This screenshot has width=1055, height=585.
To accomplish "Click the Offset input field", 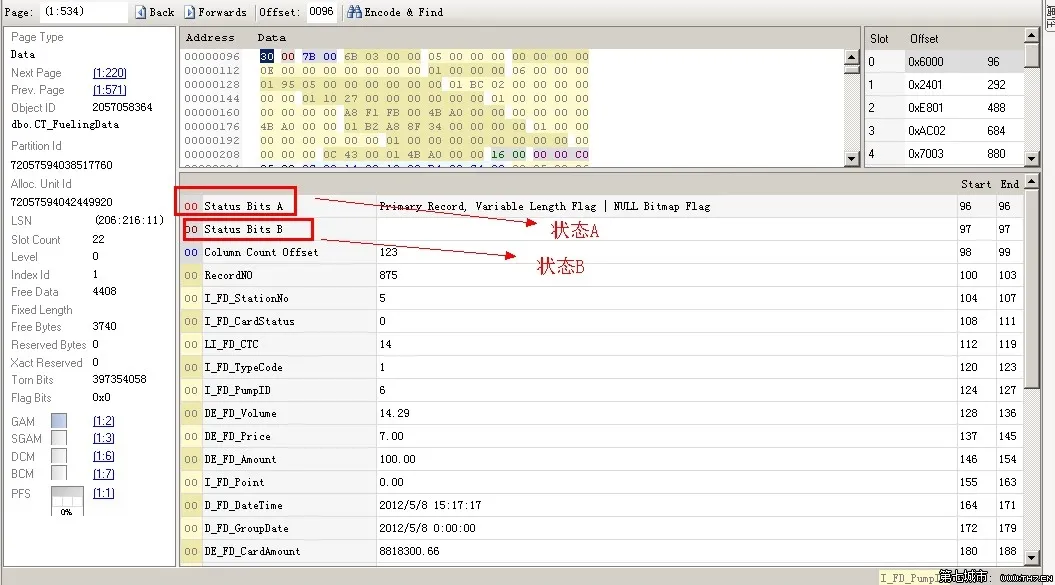I will pos(321,12).
